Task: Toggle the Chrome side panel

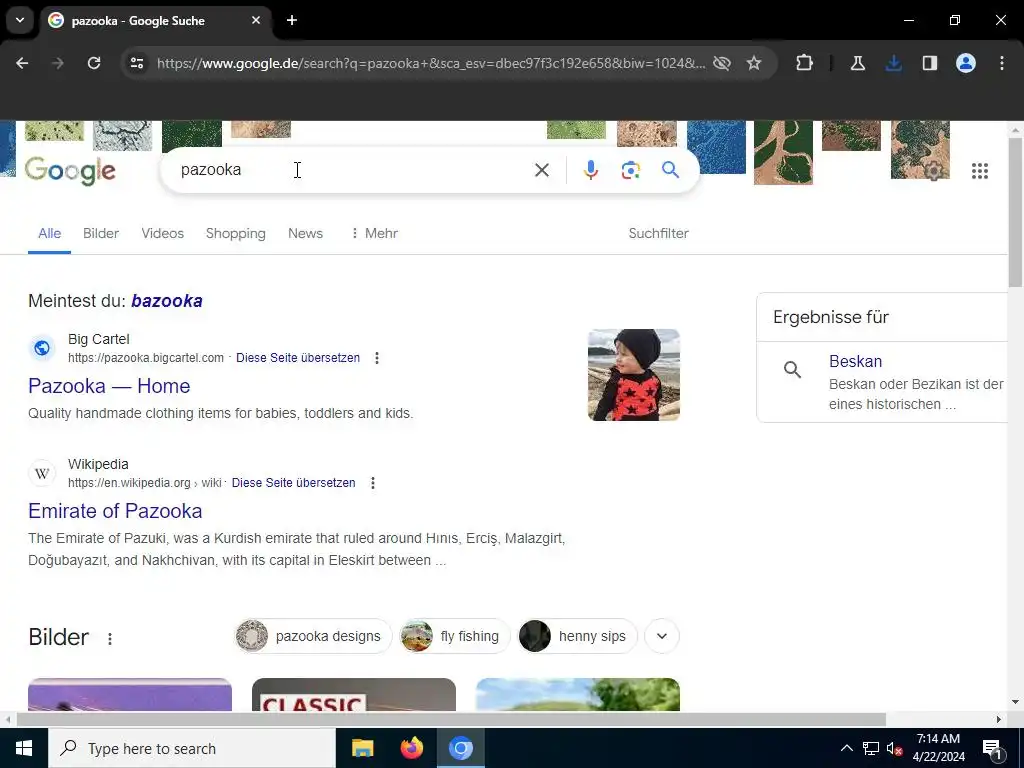Action: click(x=929, y=63)
